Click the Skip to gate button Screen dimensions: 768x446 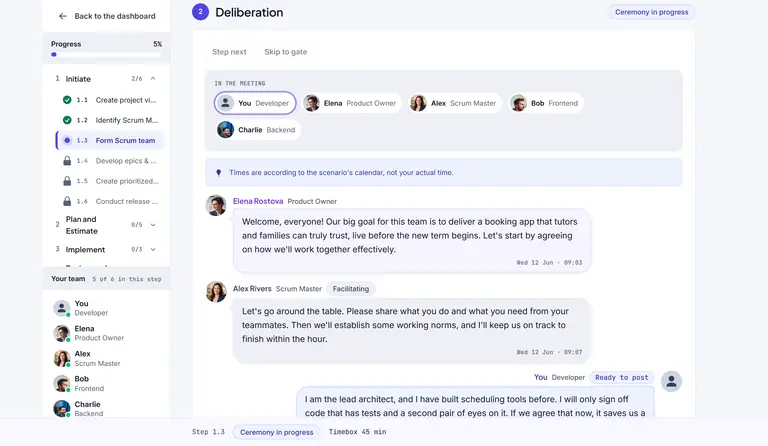tap(286, 52)
